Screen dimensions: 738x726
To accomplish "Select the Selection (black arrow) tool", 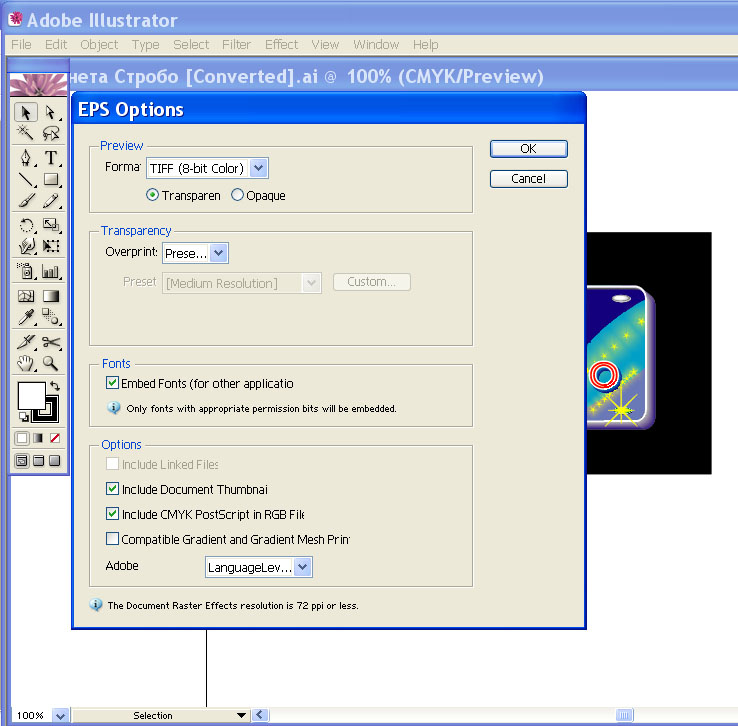I will click(25, 113).
